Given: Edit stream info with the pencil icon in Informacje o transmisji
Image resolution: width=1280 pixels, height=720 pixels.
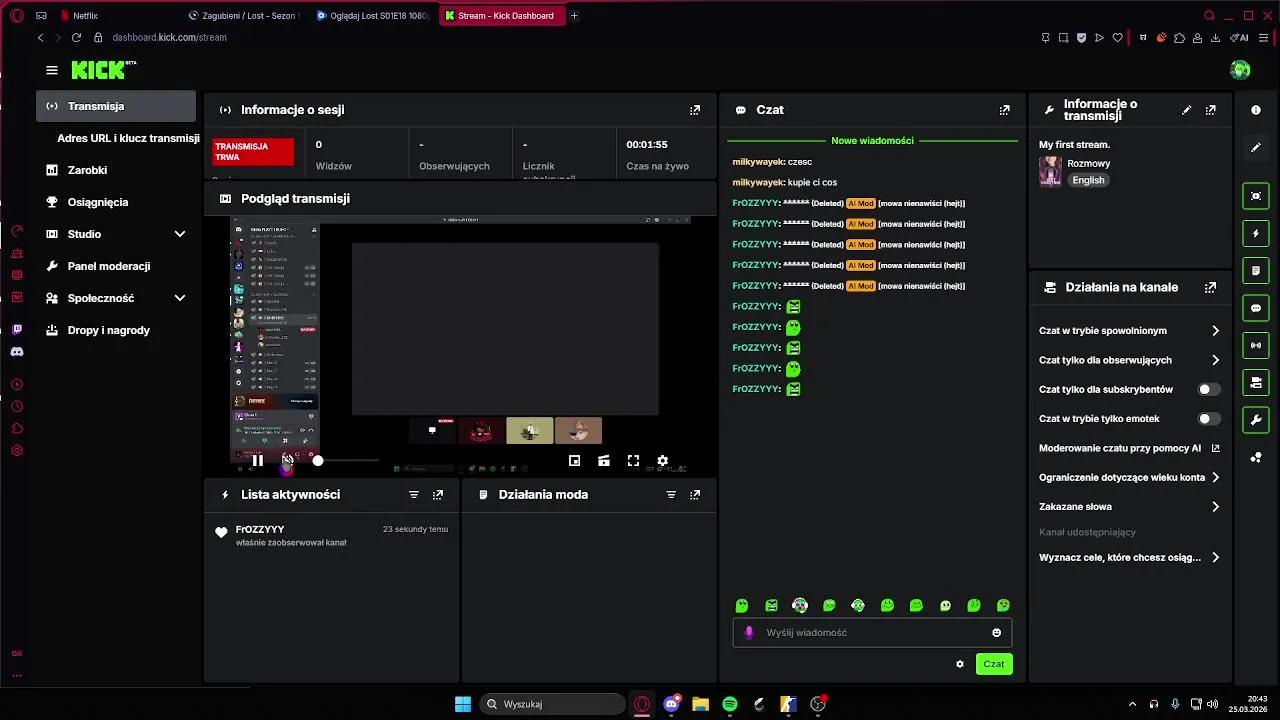Looking at the screenshot, I should [1187, 110].
